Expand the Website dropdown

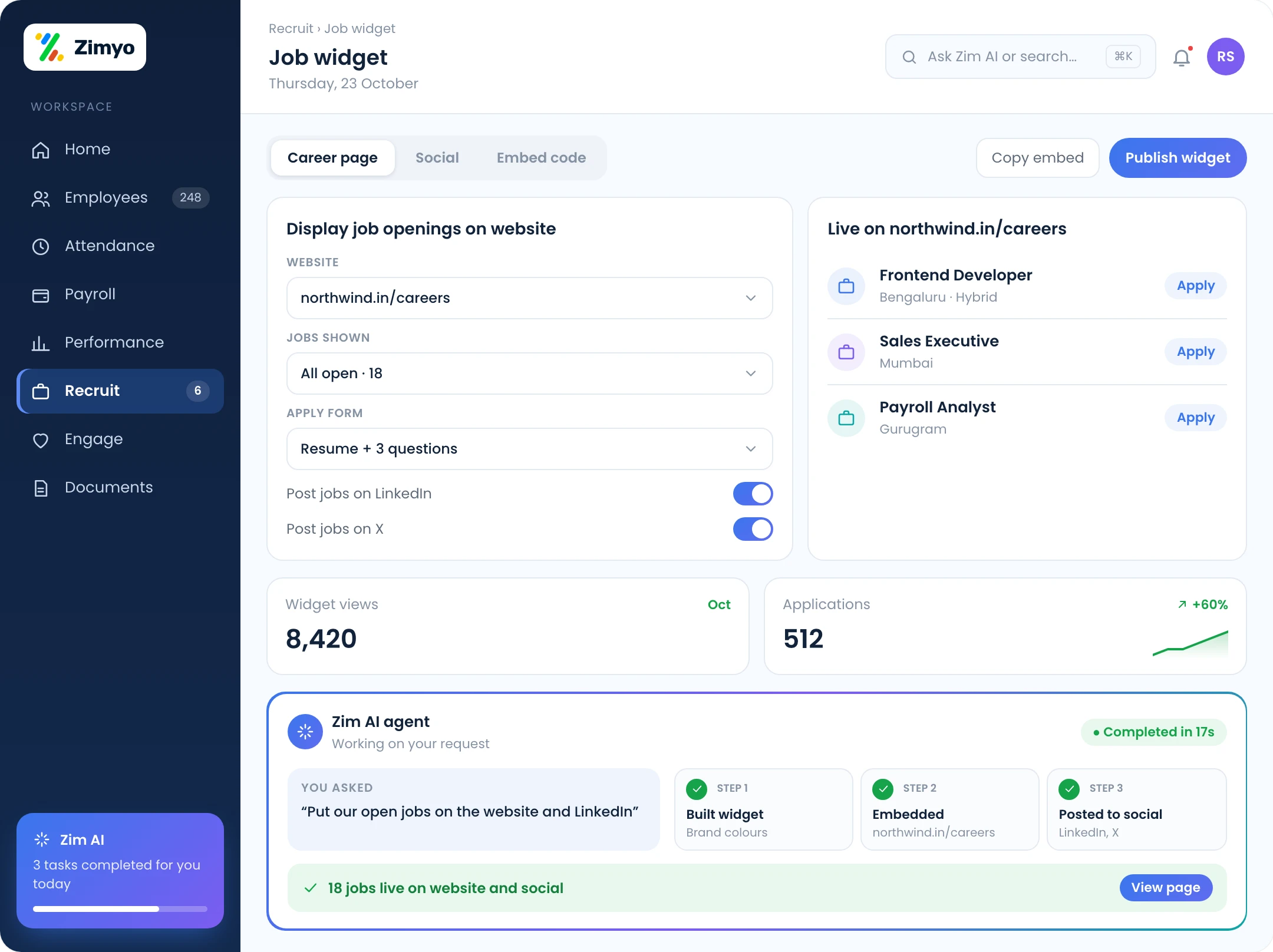[529, 298]
